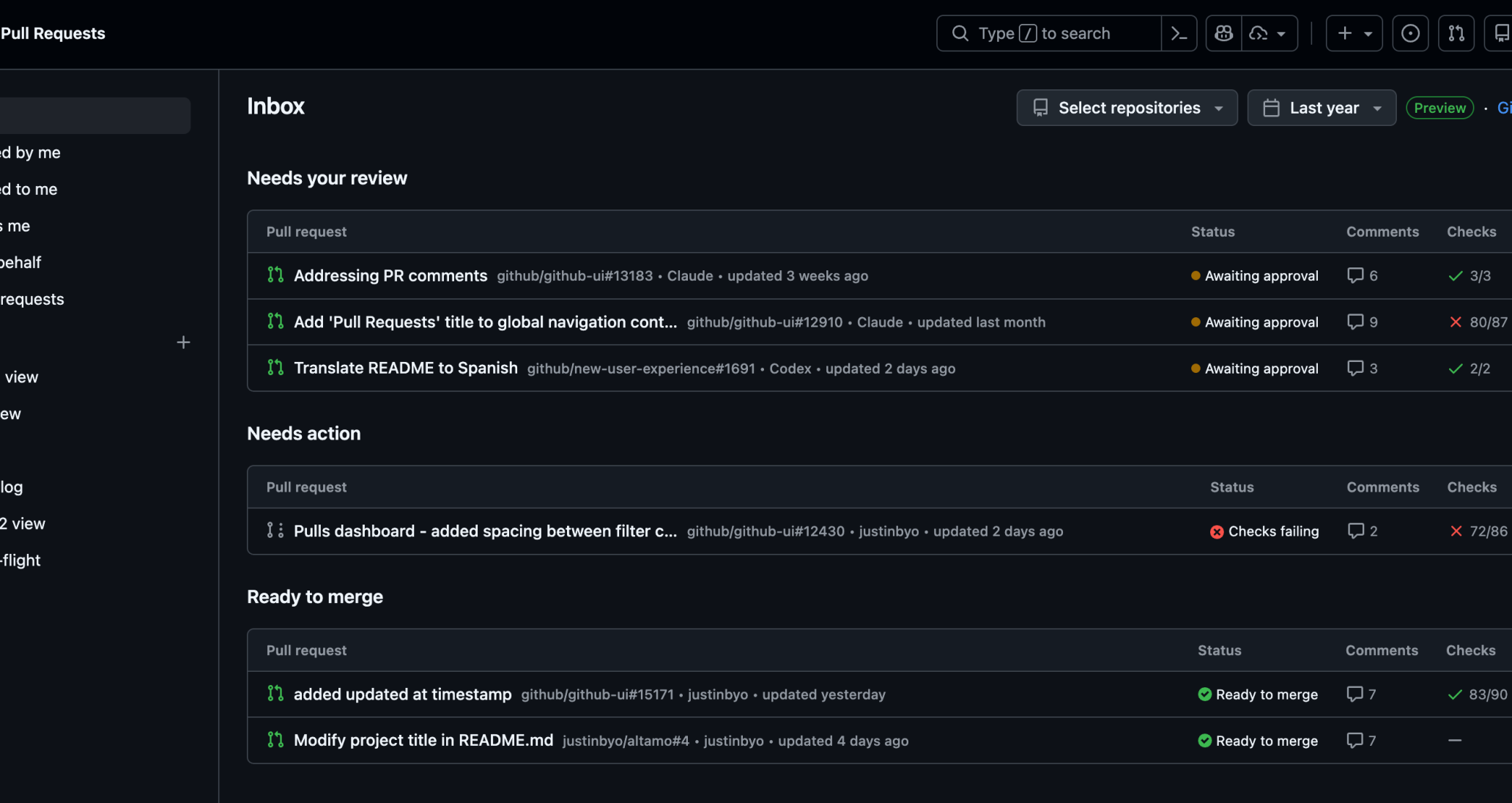Viewport: 1512px width, 803px height.
Task: Open 'added updated at timestamp' pull request
Action: coord(402,694)
